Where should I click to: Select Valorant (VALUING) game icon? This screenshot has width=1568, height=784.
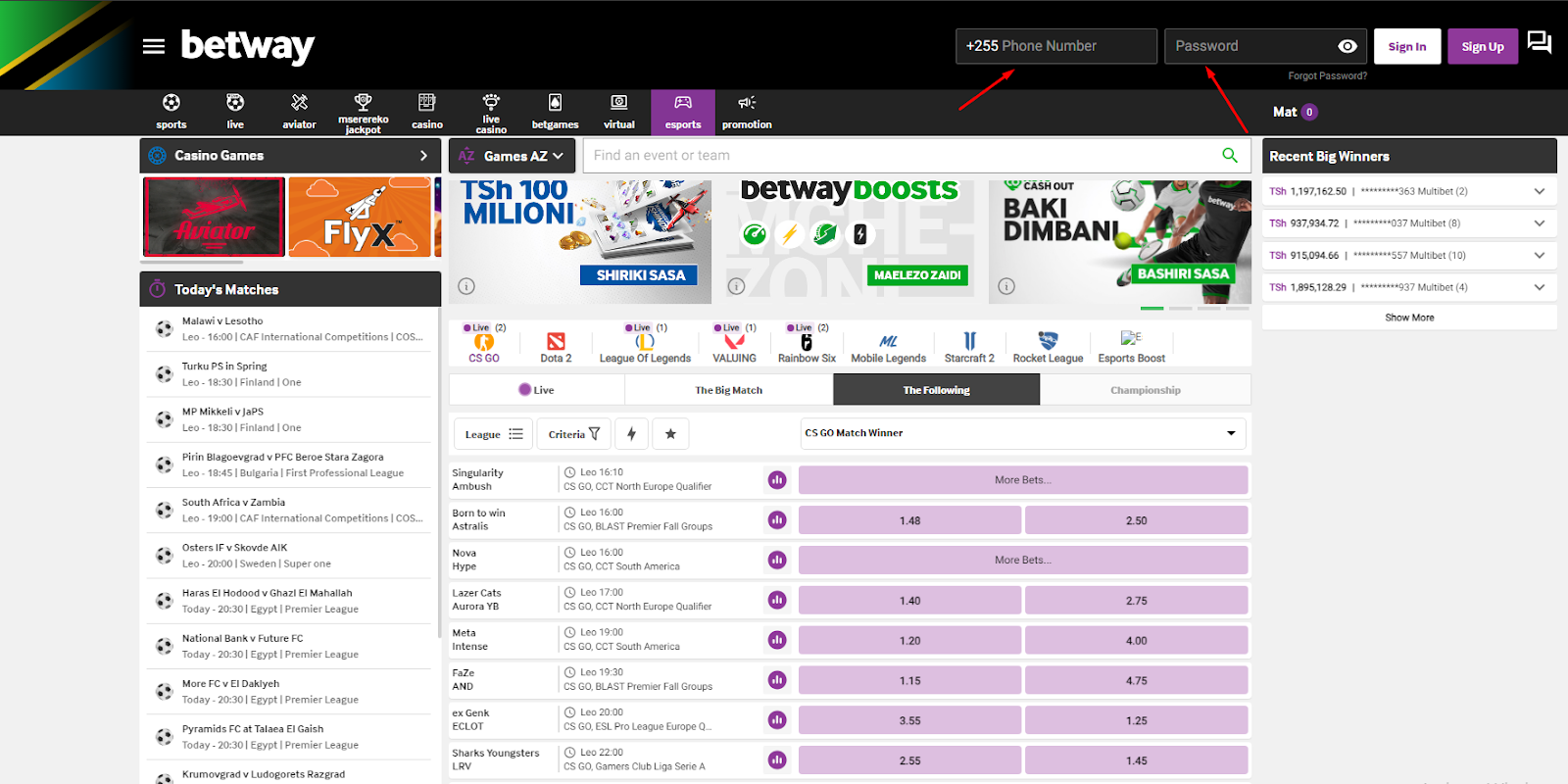pyautogui.click(x=734, y=342)
